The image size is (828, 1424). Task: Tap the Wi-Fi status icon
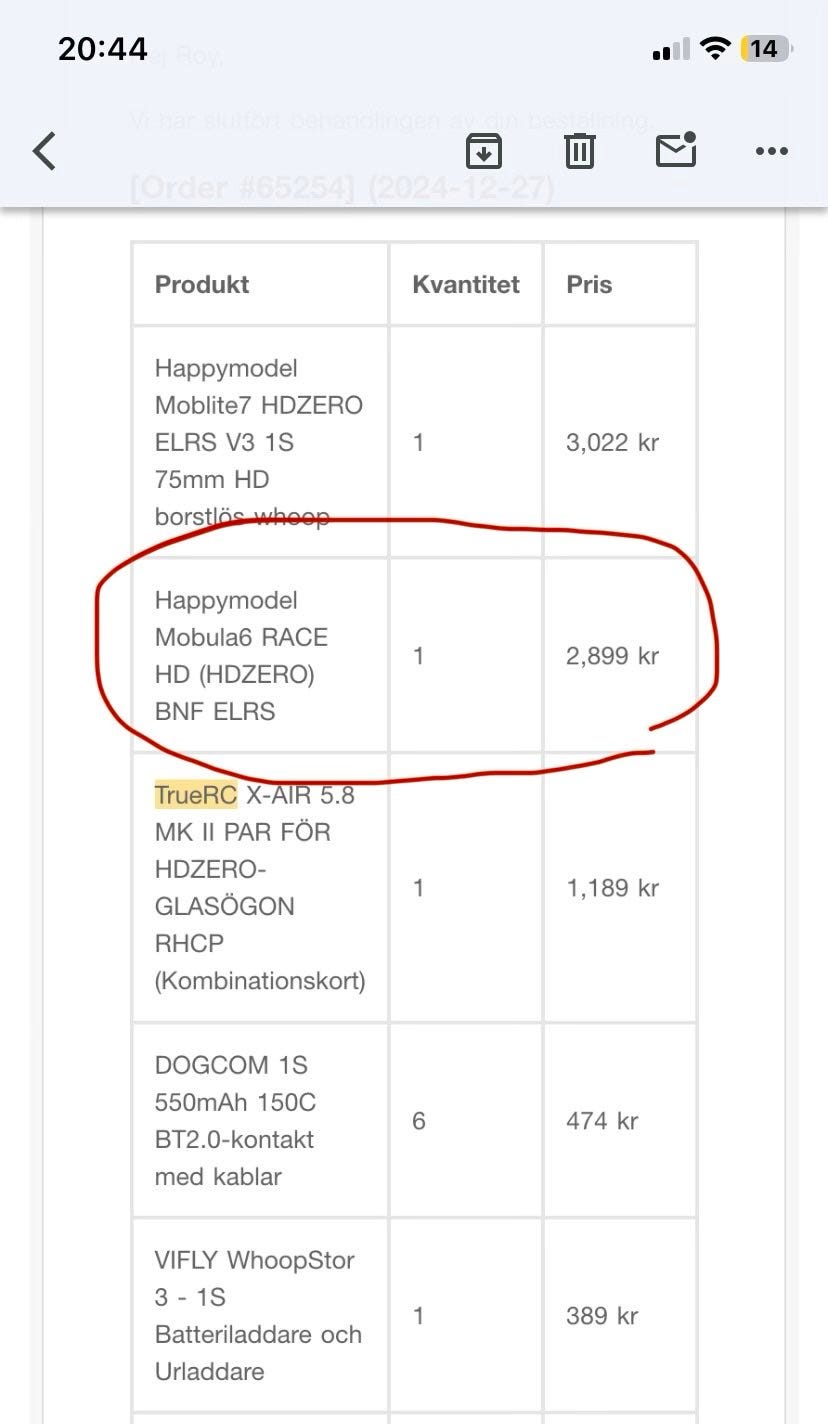(715, 49)
